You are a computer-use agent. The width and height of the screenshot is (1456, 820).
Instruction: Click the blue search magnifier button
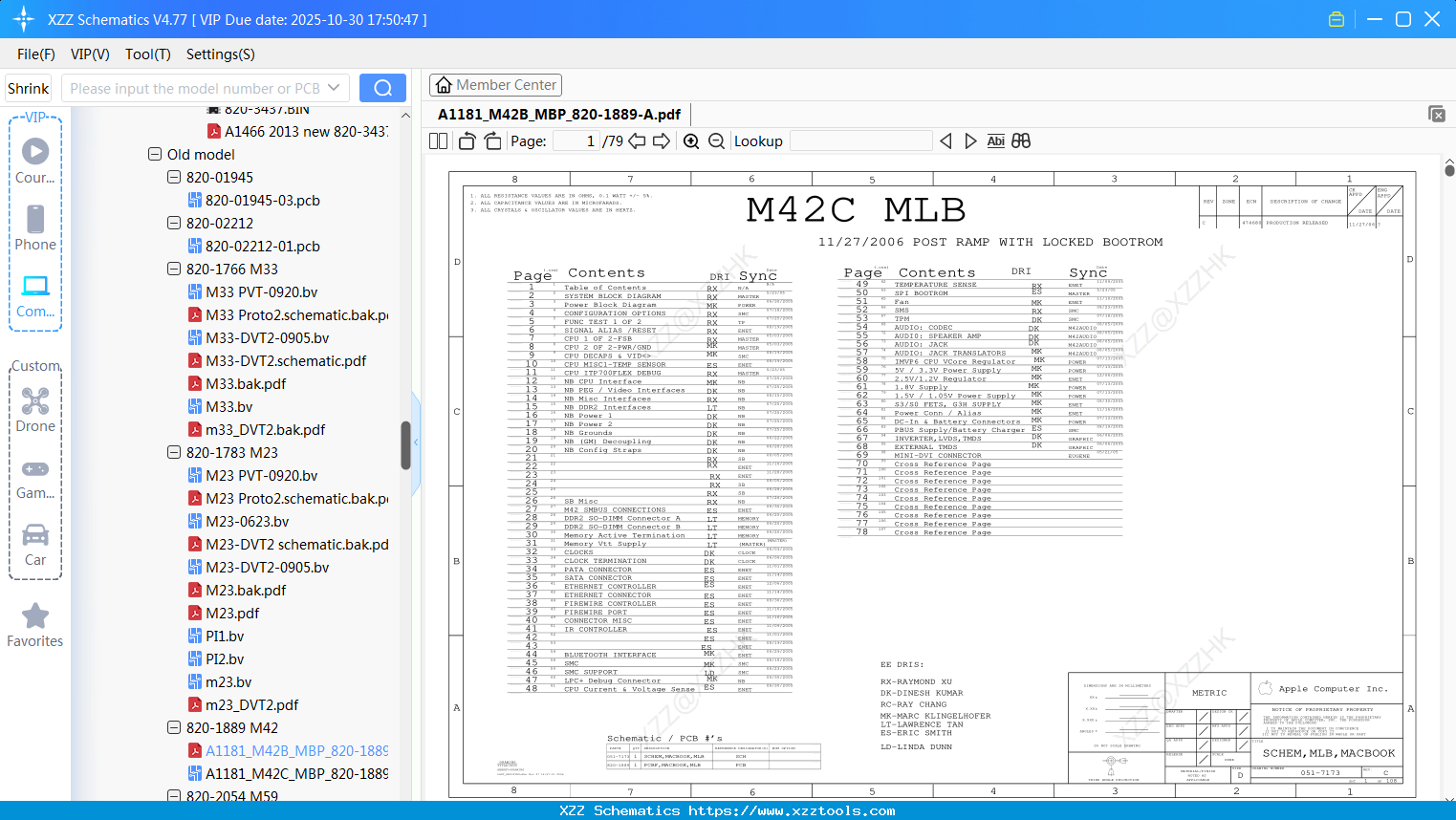point(382,88)
